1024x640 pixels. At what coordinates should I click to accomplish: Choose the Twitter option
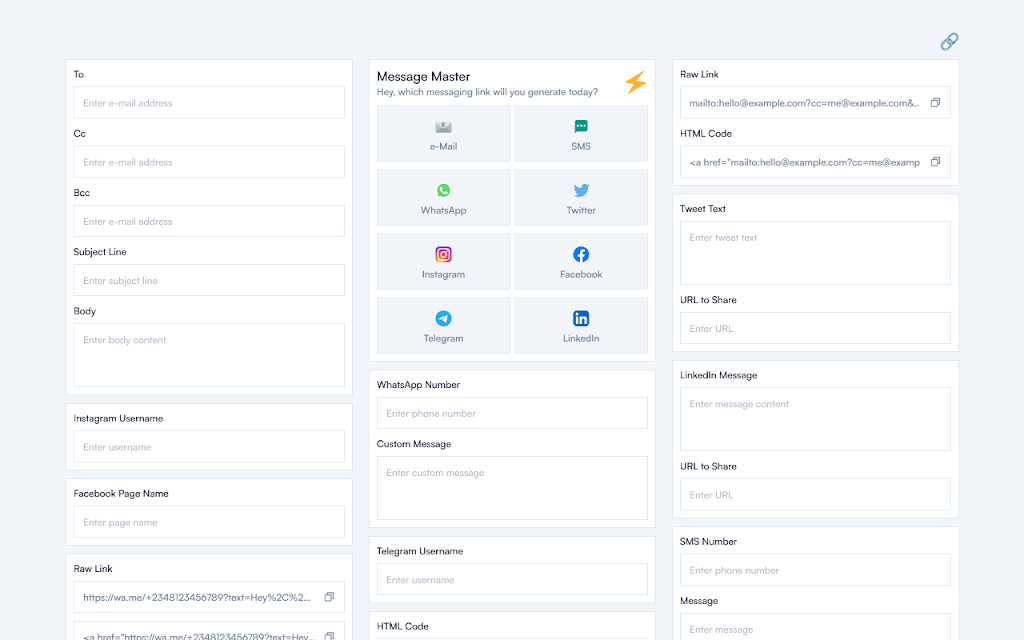(x=581, y=198)
